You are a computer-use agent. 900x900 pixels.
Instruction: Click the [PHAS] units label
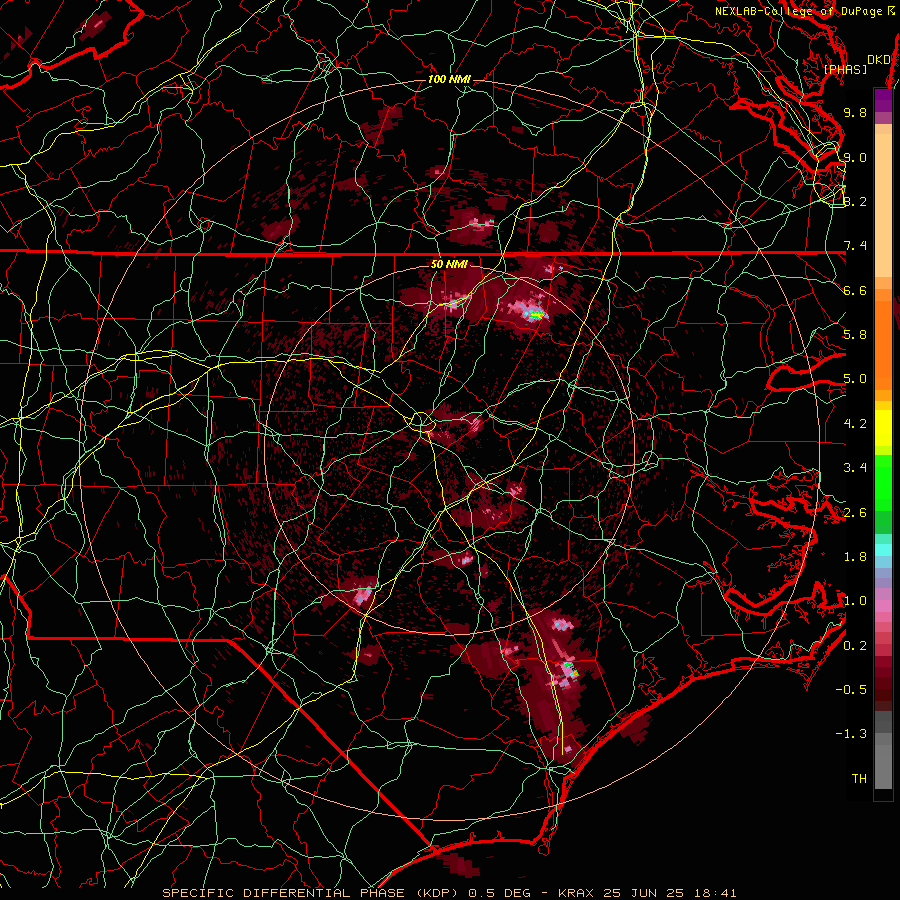(x=845, y=70)
